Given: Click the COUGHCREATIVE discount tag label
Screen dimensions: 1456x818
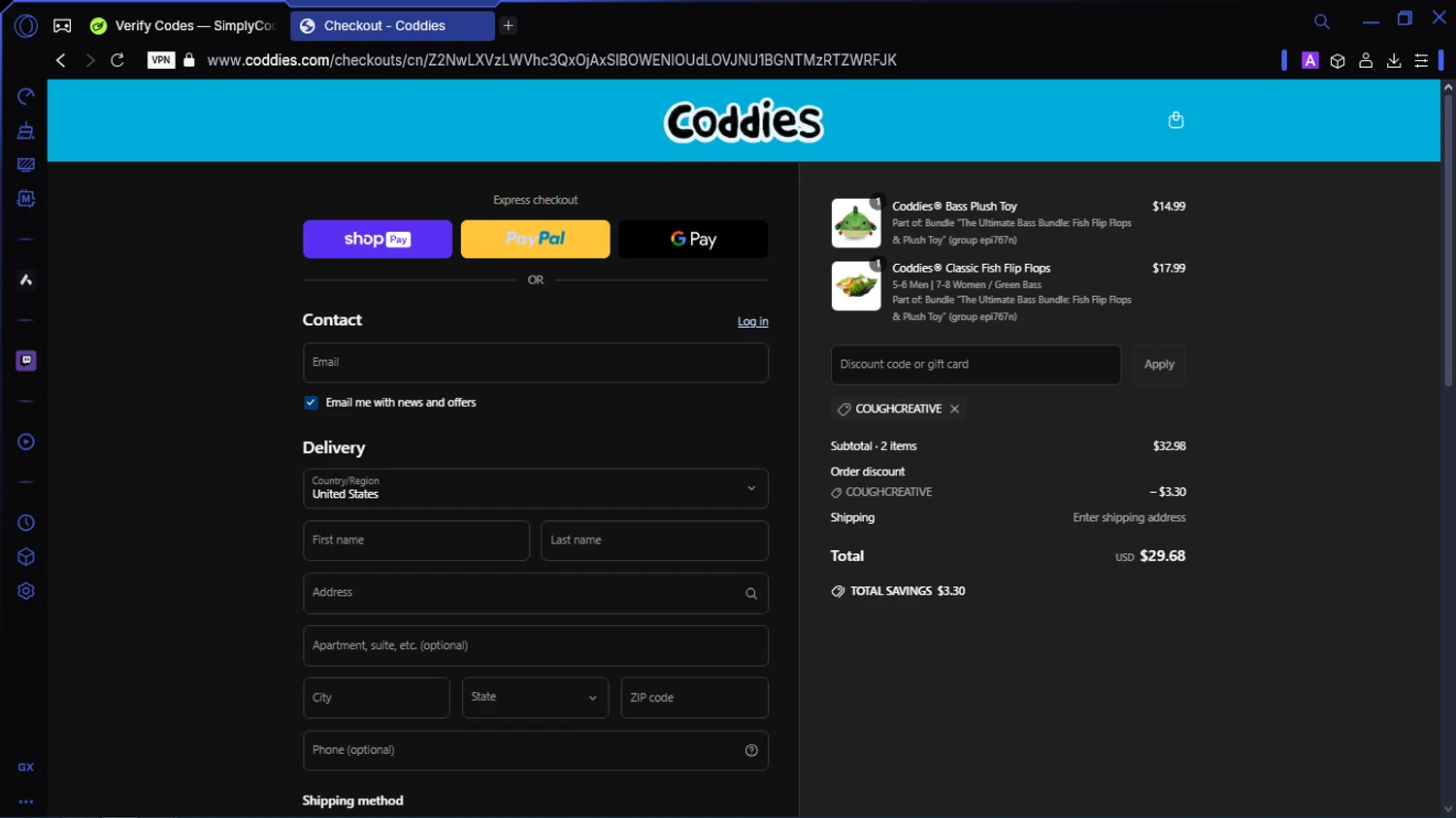Looking at the screenshot, I should pyautogui.click(x=898, y=409).
